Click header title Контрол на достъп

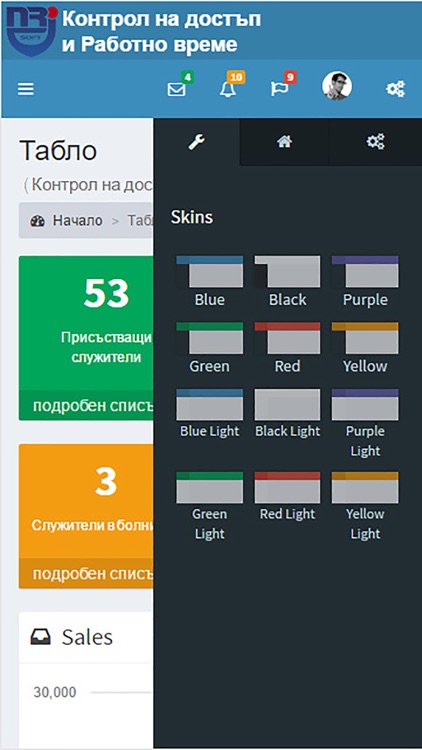162,20
